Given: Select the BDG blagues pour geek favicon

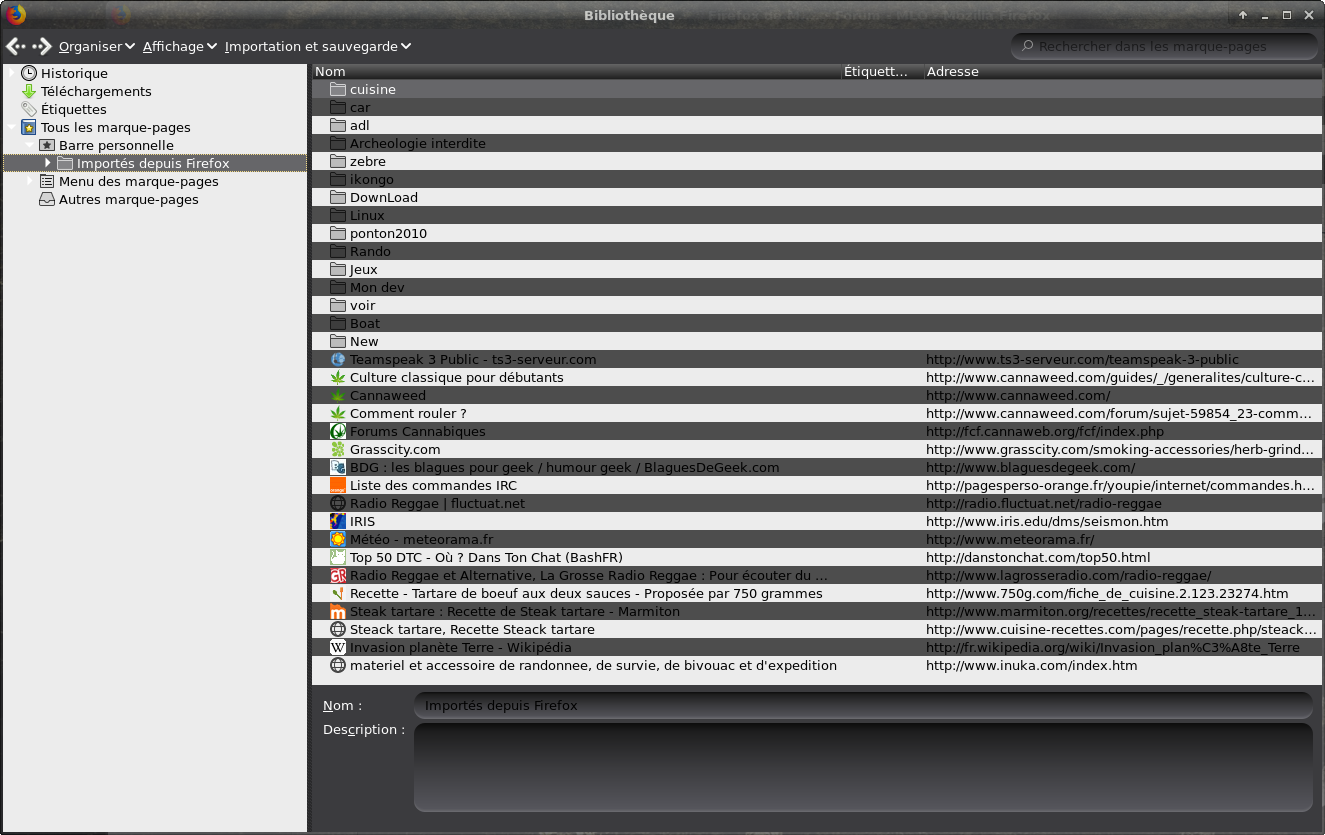Looking at the screenshot, I should [x=338, y=467].
